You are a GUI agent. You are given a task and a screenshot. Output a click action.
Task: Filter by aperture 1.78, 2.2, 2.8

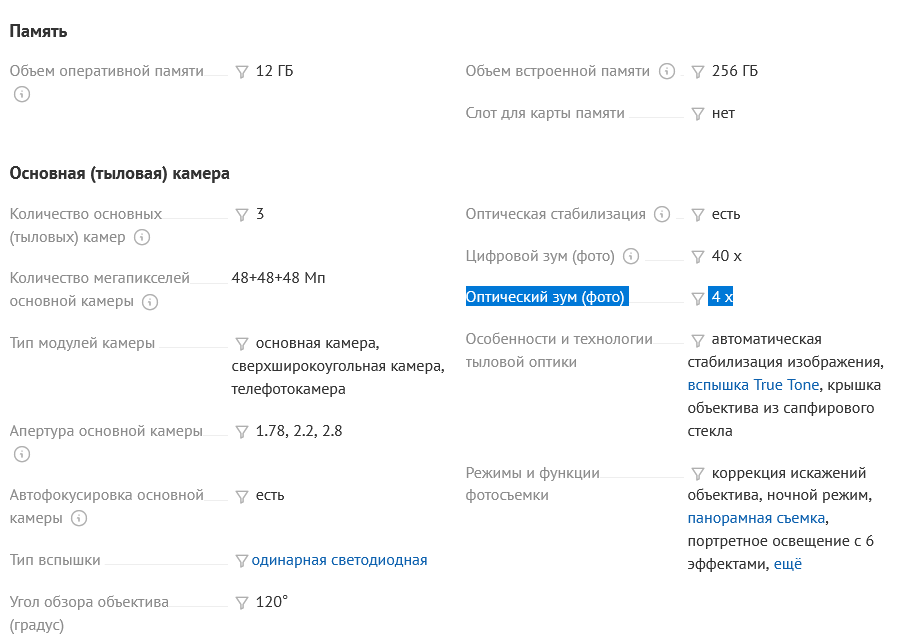(241, 432)
